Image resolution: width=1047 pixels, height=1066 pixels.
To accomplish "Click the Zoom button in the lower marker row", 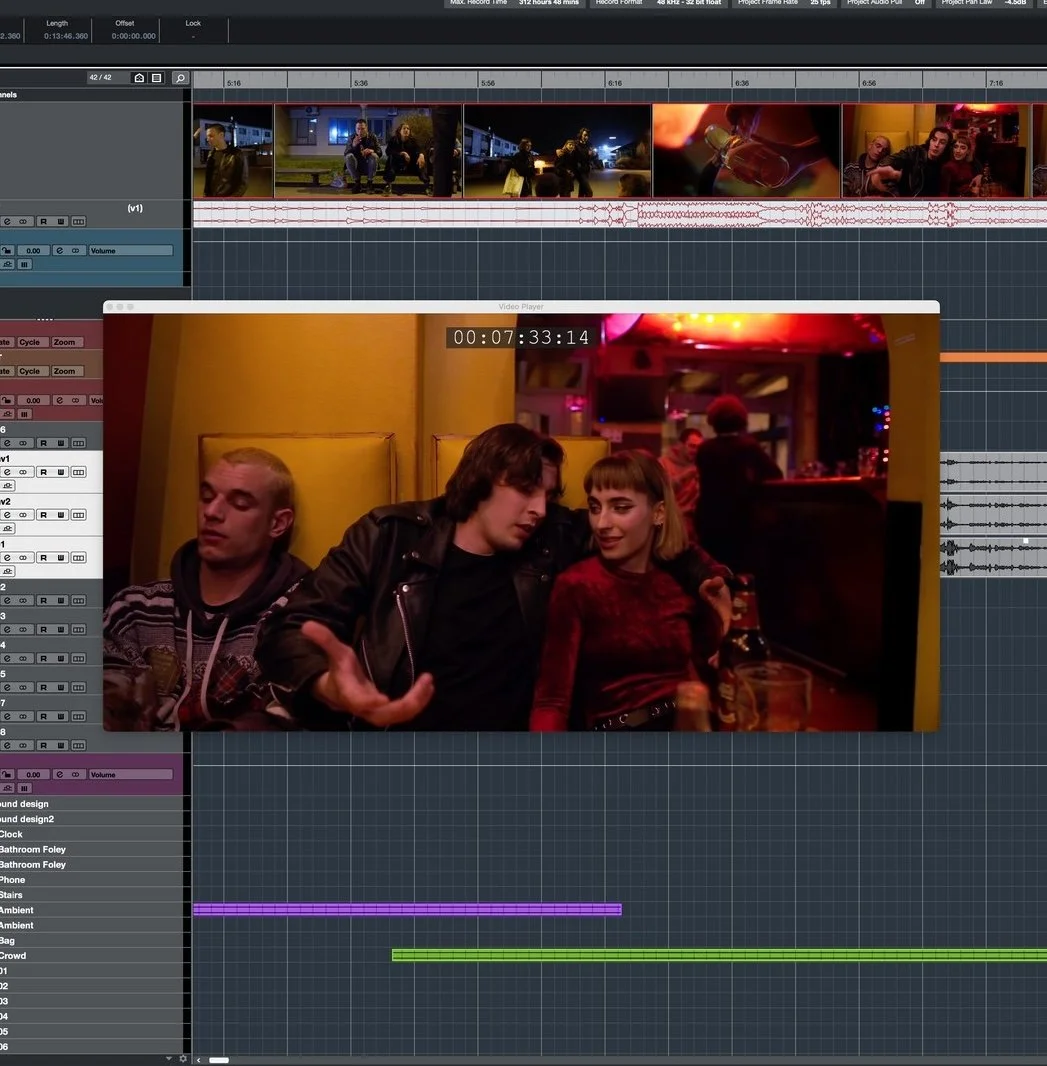I will pyautogui.click(x=65, y=371).
